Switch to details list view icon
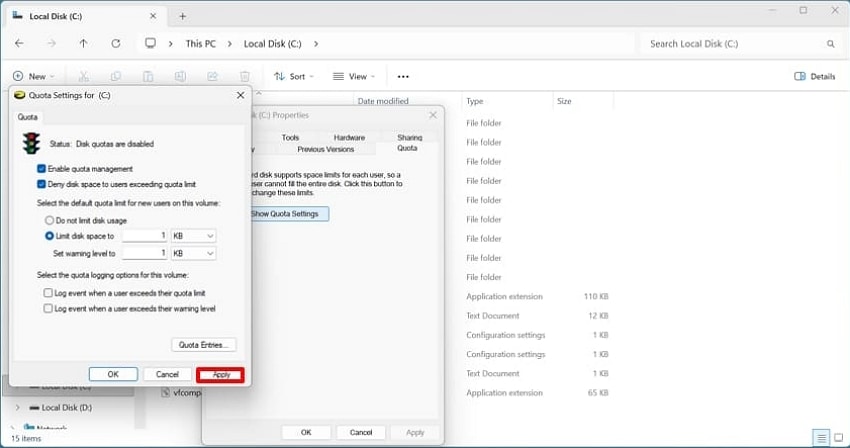 pyautogui.click(x=821, y=437)
